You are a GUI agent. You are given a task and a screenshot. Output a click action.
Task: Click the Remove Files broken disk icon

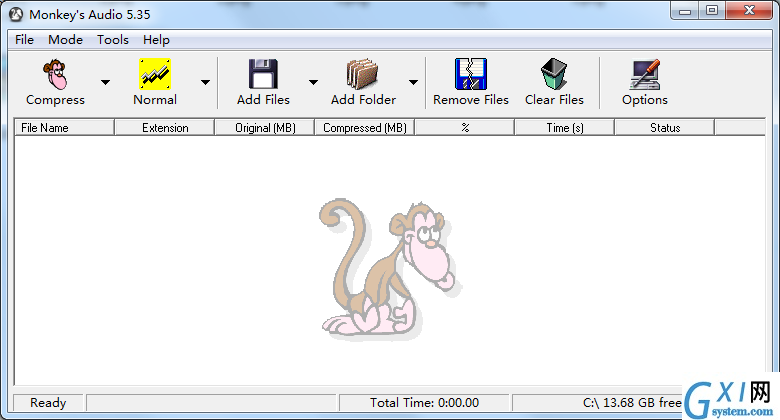click(x=471, y=74)
